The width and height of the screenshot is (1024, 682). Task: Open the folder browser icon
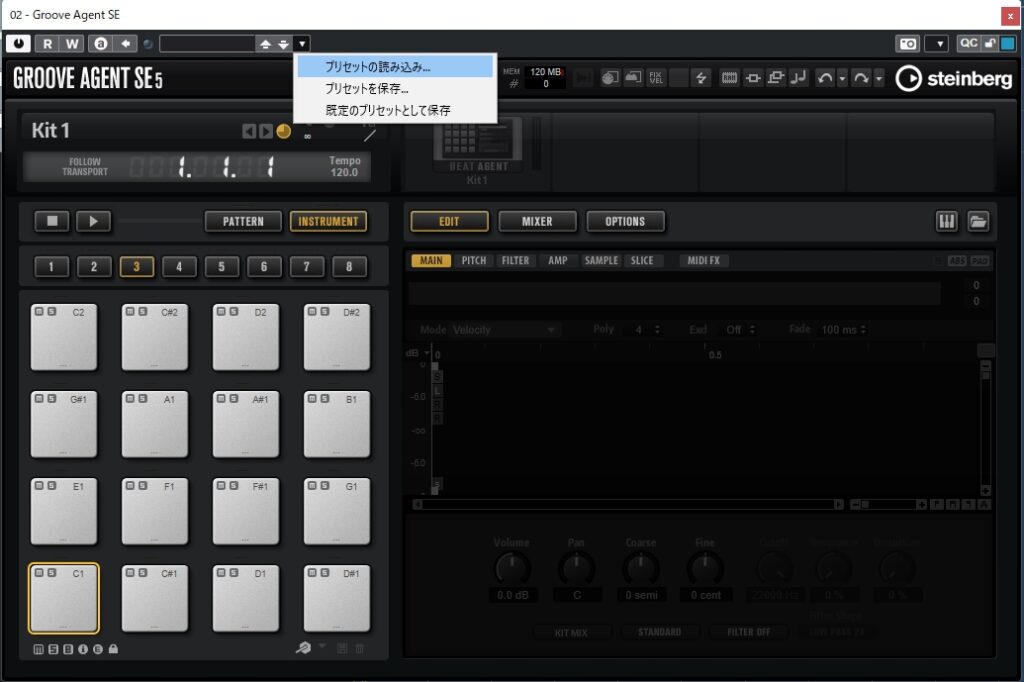[x=977, y=221]
